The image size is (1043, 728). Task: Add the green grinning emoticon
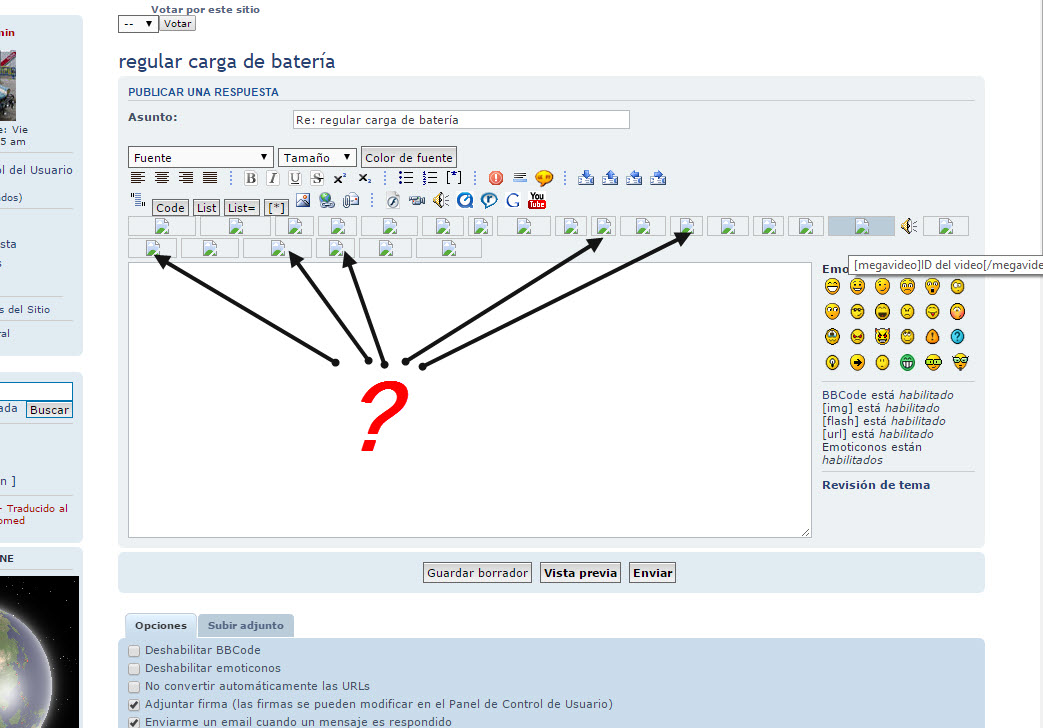point(907,362)
